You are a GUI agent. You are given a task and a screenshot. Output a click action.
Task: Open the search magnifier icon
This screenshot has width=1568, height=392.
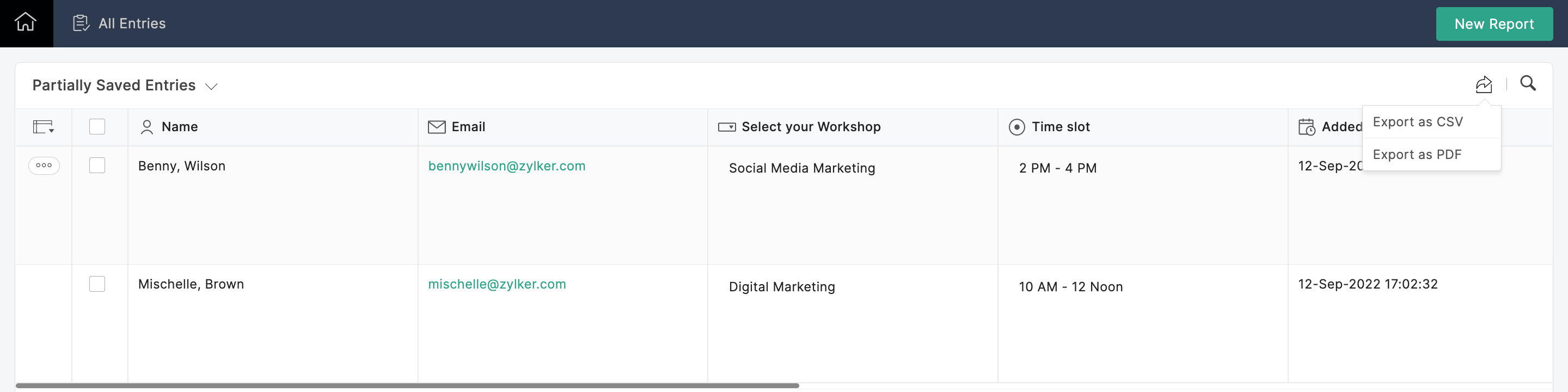click(x=1528, y=83)
